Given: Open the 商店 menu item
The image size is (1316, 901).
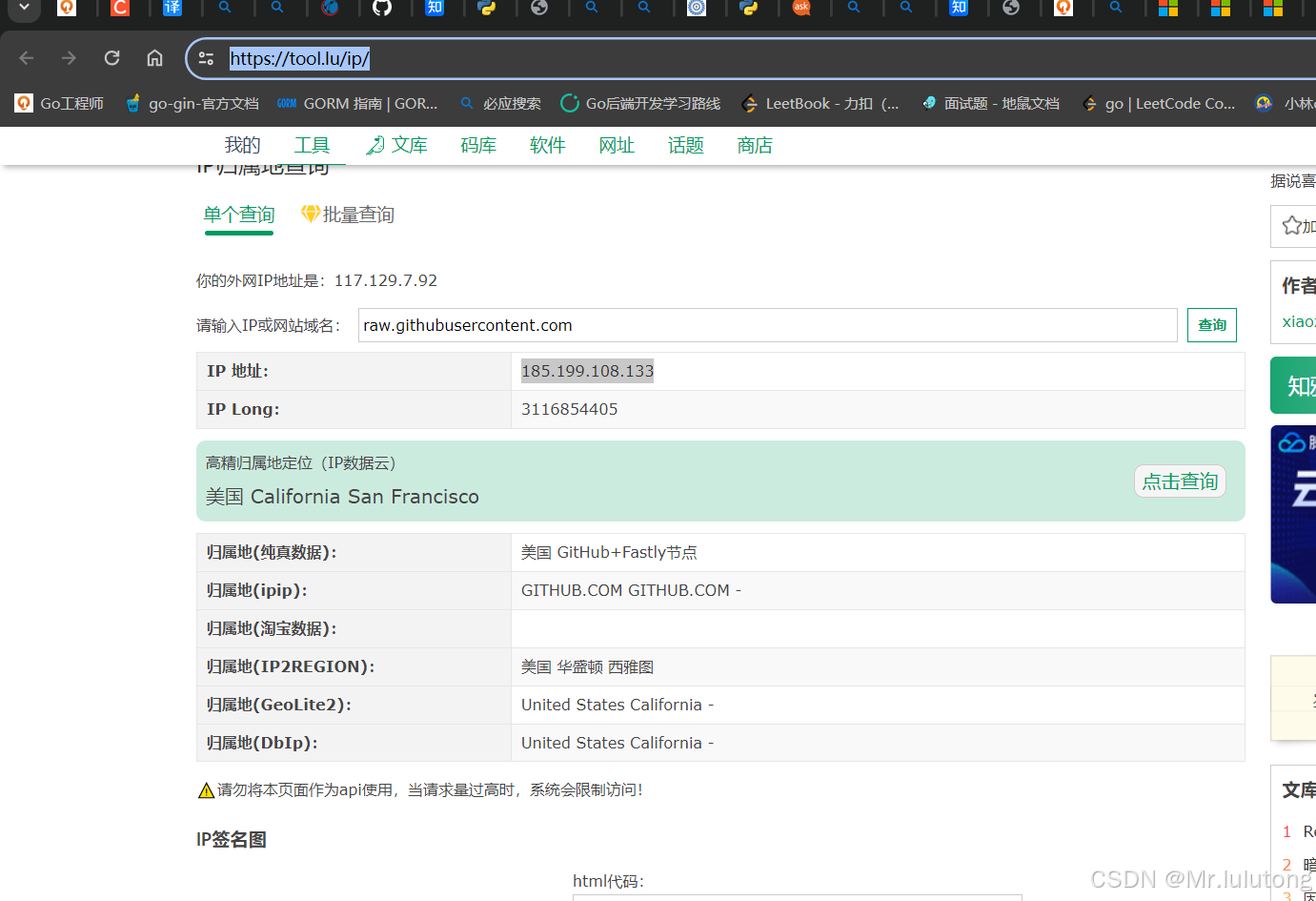Looking at the screenshot, I should coord(755,145).
